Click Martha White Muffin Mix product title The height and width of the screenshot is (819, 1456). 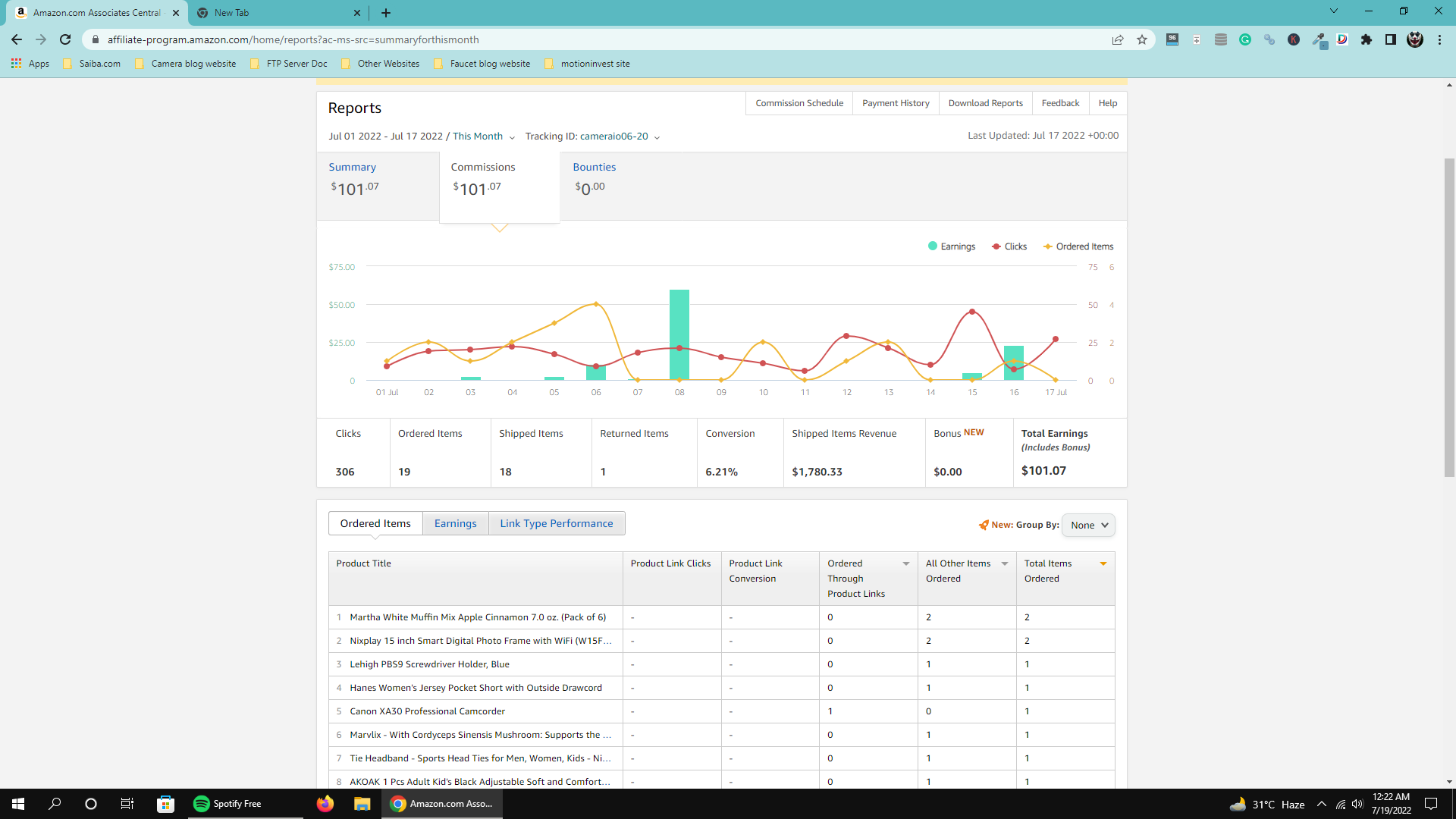coord(478,617)
